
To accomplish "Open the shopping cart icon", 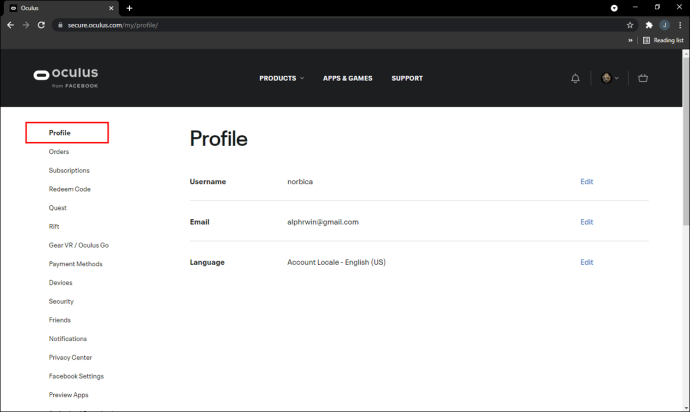I will coord(643,78).
